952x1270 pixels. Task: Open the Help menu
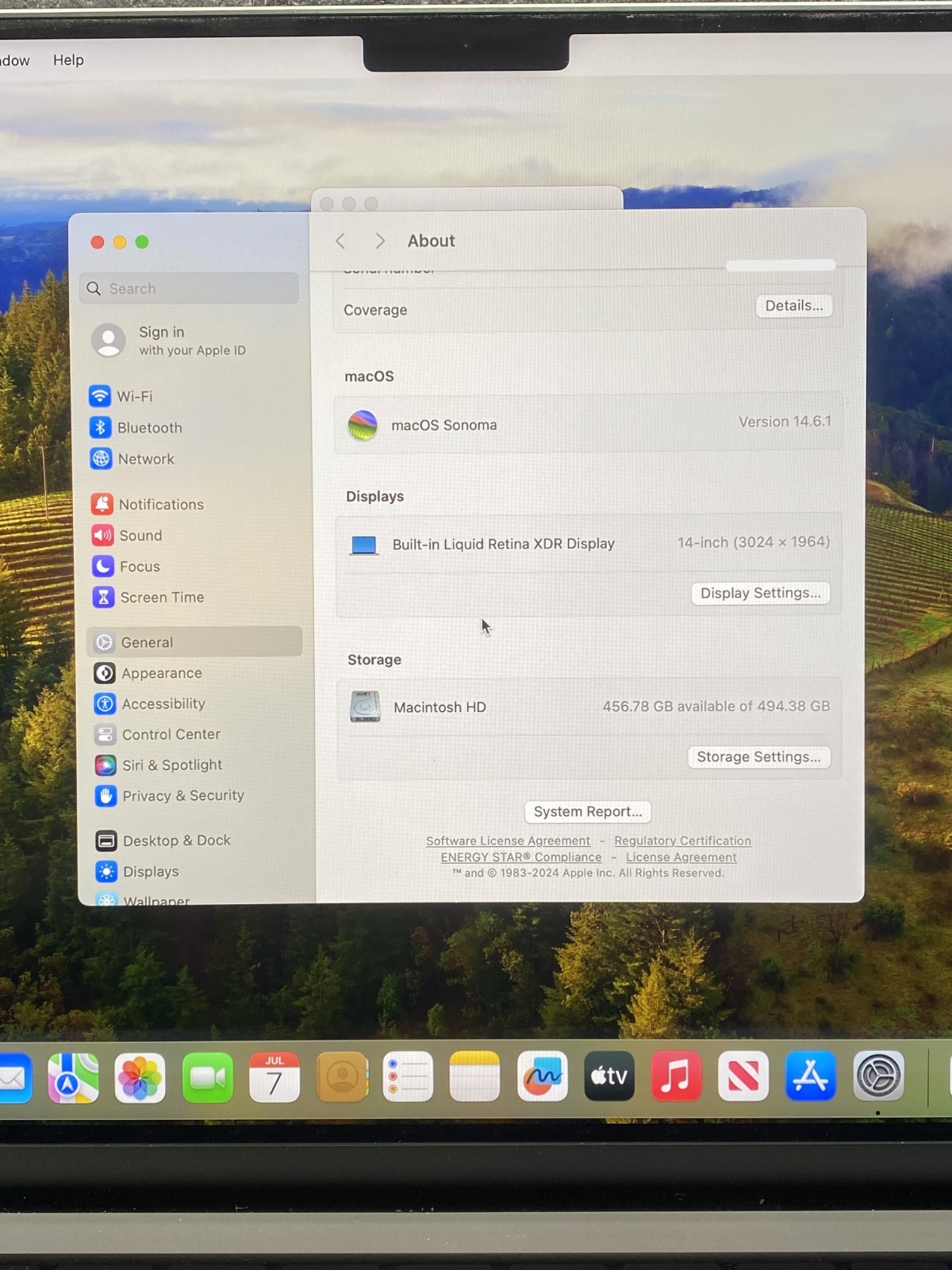point(68,60)
